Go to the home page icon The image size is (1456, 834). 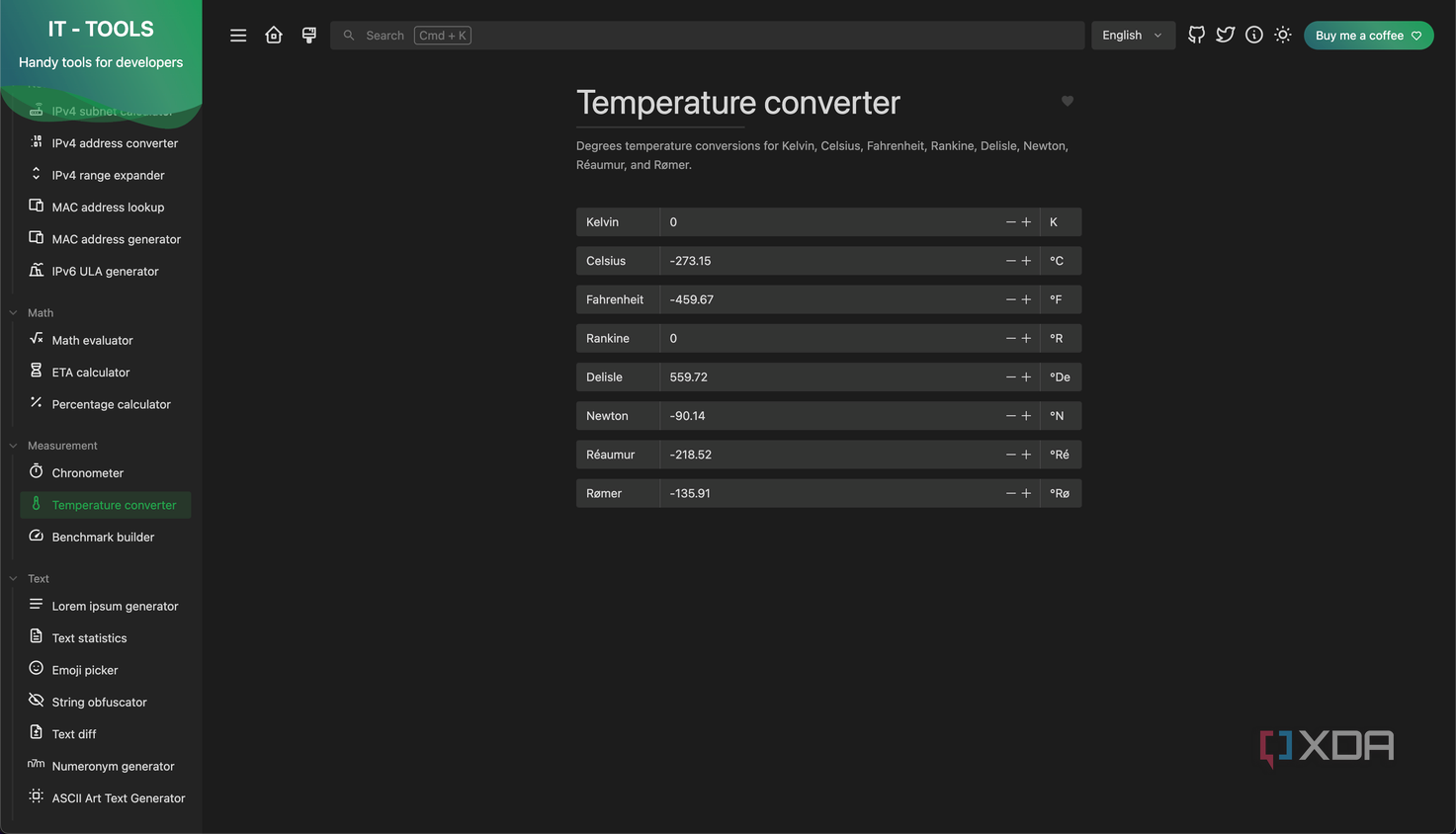(274, 36)
